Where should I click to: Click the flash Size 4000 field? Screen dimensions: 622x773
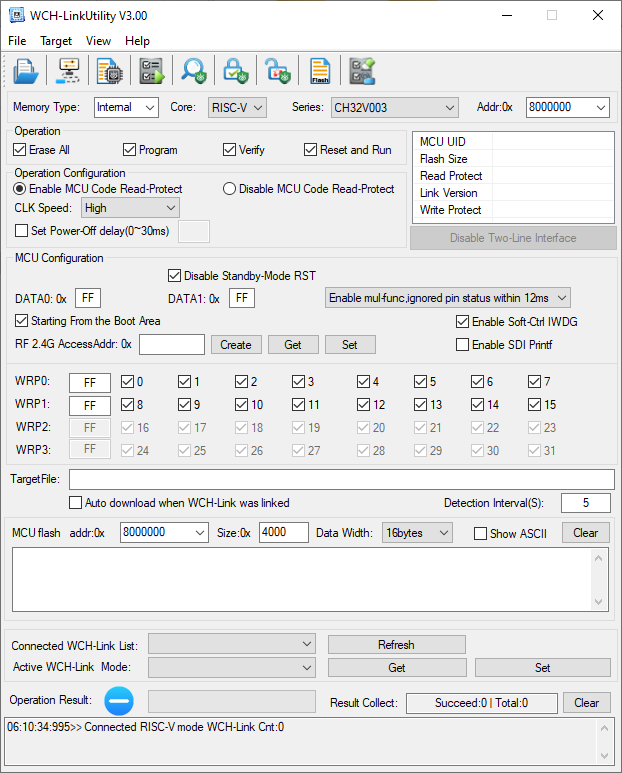pos(284,532)
